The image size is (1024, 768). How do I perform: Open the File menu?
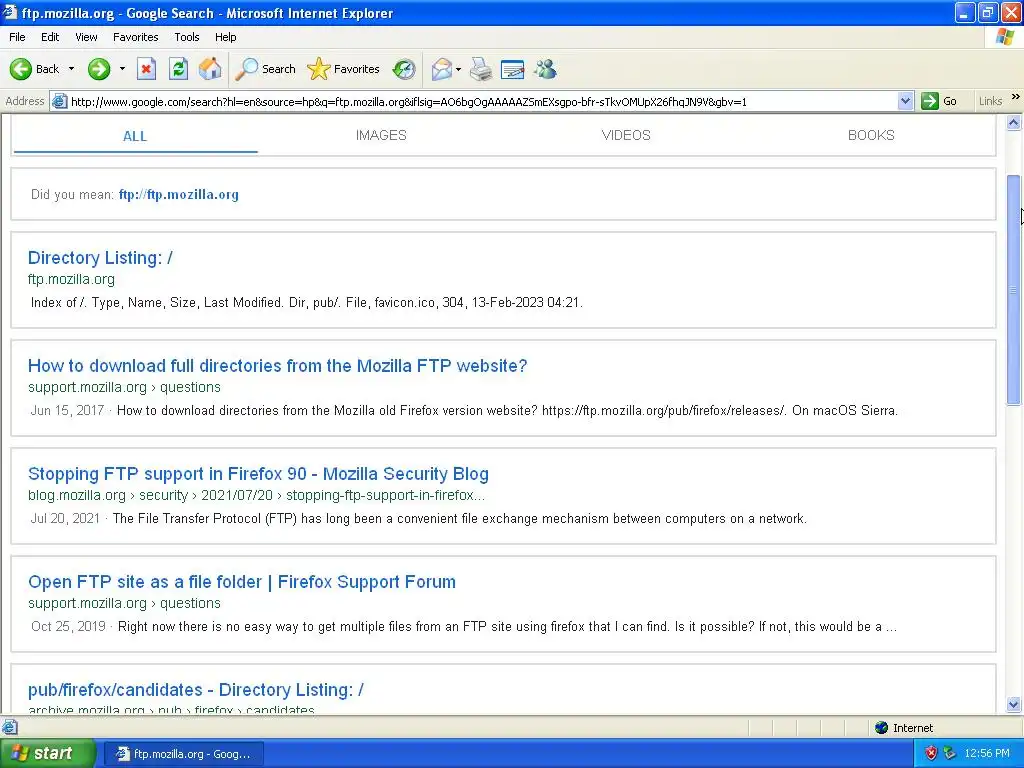point(17,37)
